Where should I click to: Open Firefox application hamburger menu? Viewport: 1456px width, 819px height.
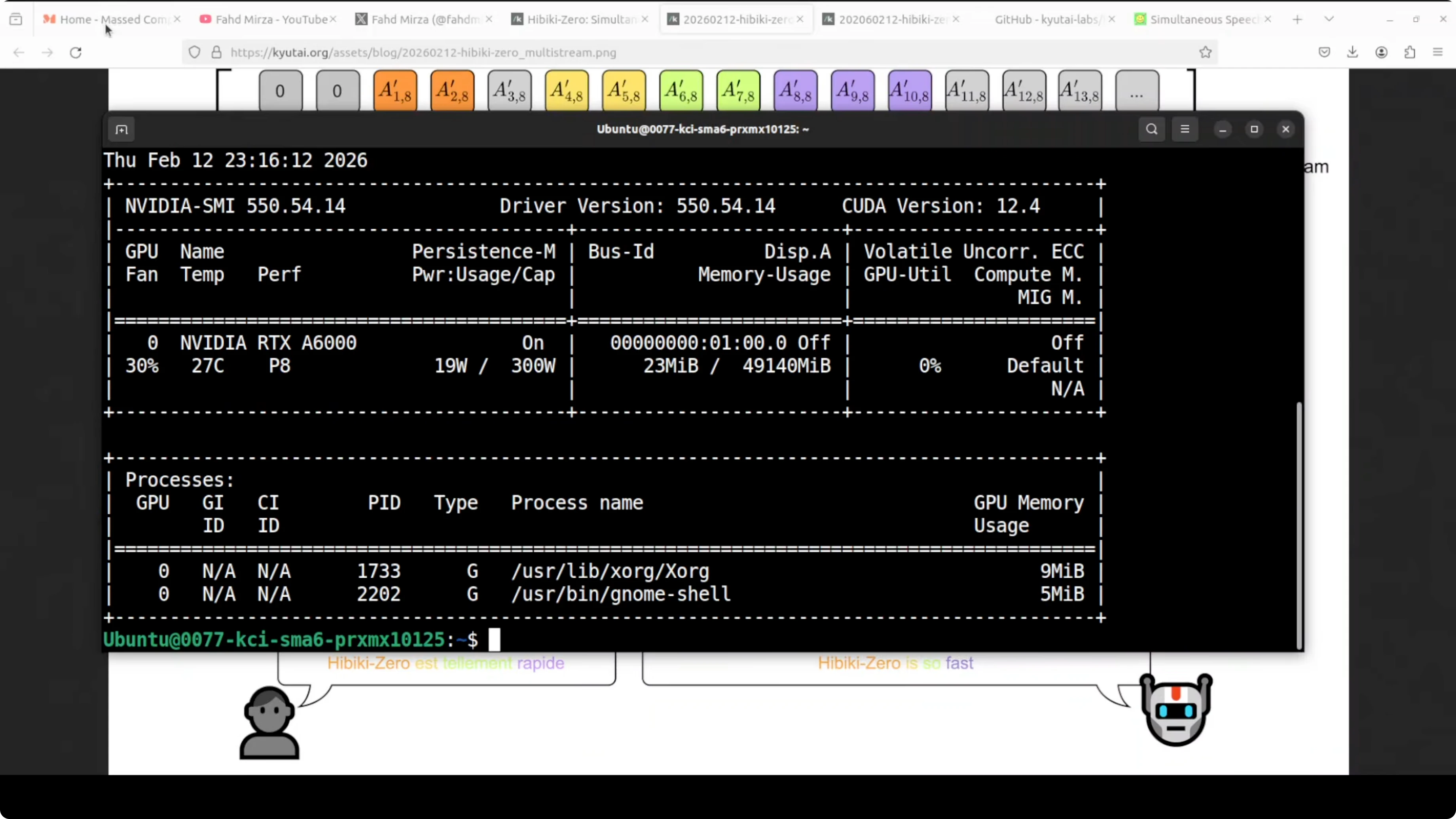1438,53
